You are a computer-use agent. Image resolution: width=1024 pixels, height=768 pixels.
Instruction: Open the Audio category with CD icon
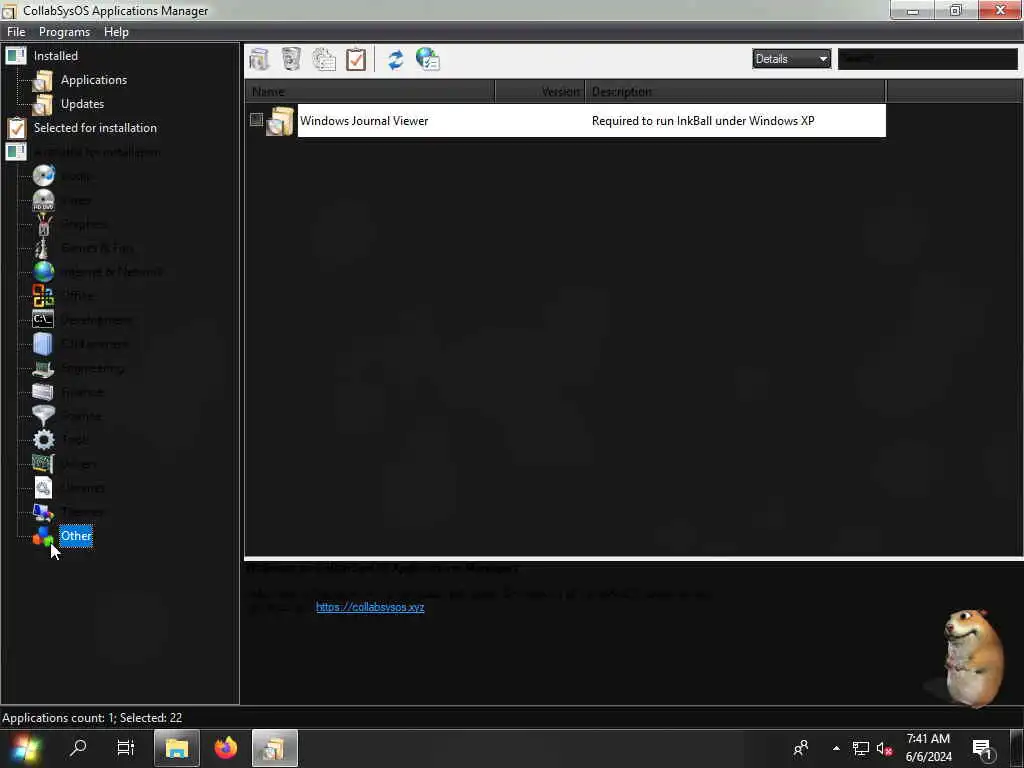pyautogui.click(x=44, y=176)
